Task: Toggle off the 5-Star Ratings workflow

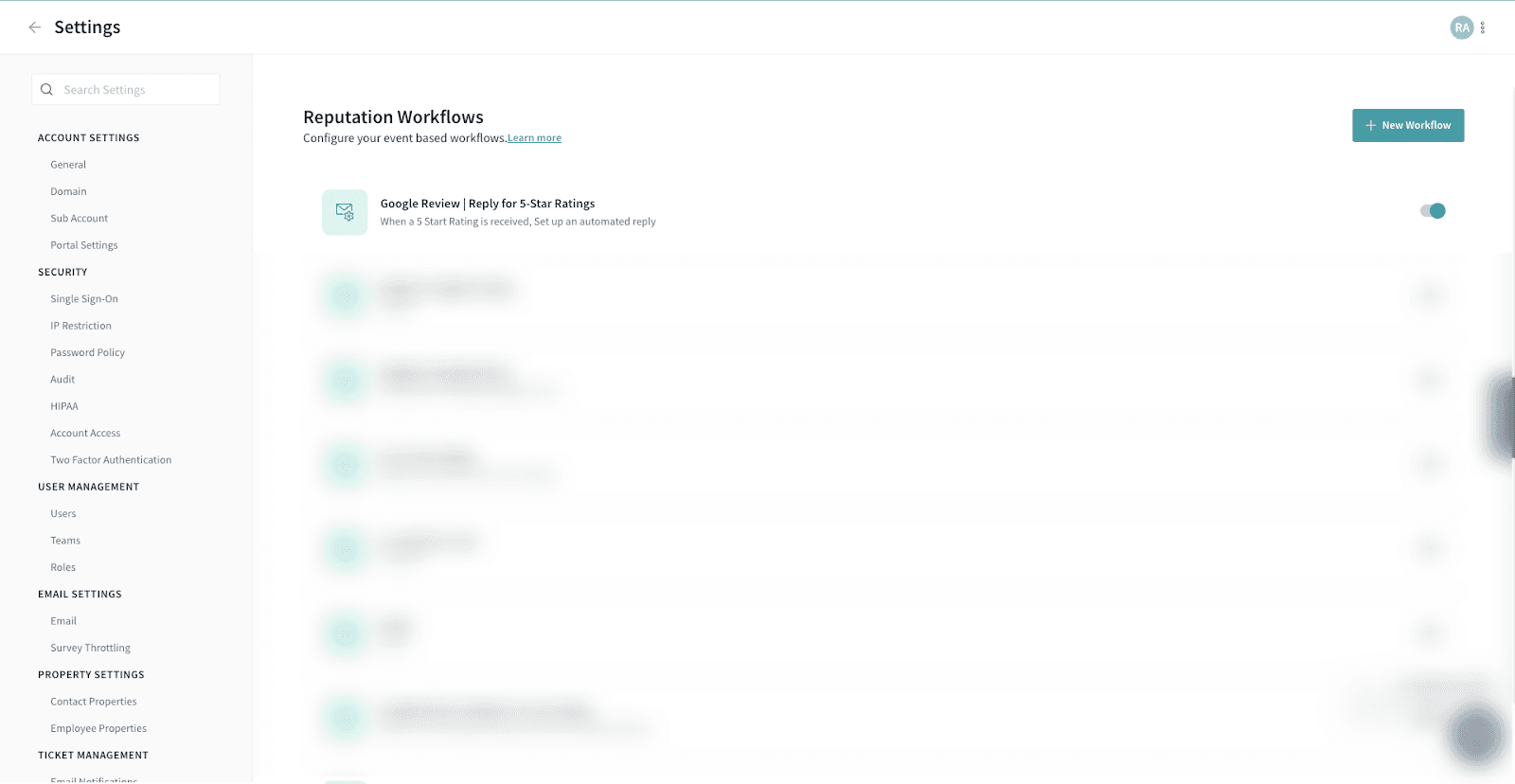Action: pyautogui.click(x=1433, y=211)
